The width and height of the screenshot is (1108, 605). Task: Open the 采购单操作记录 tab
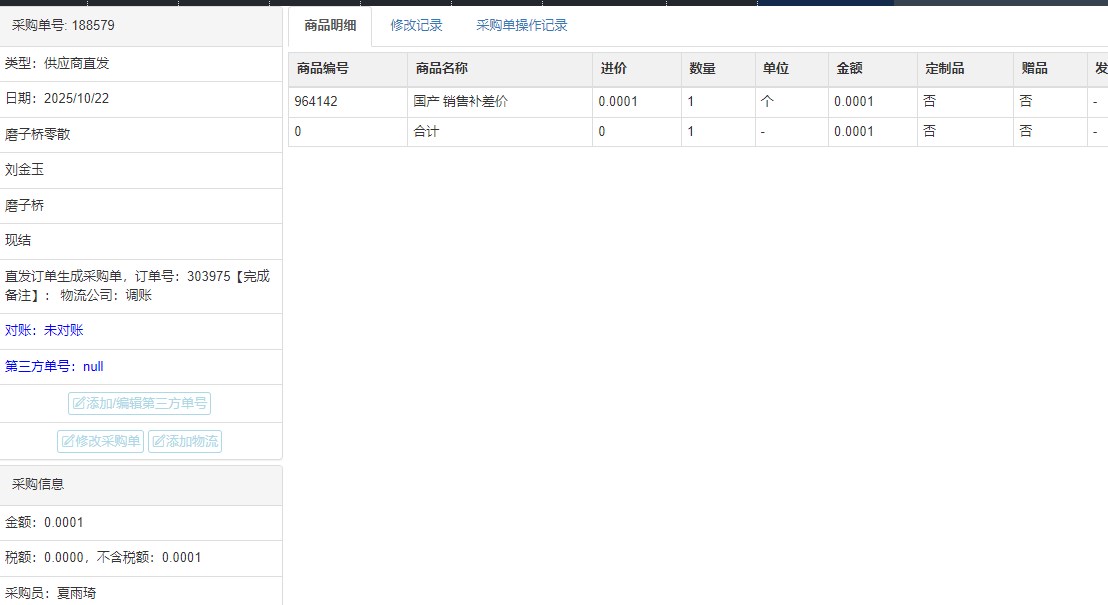pos(521,26)
